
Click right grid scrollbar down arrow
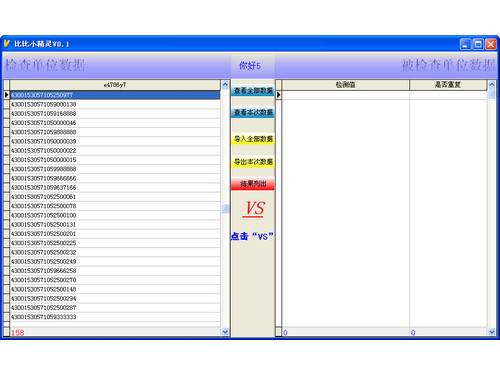tap(492, 332)
